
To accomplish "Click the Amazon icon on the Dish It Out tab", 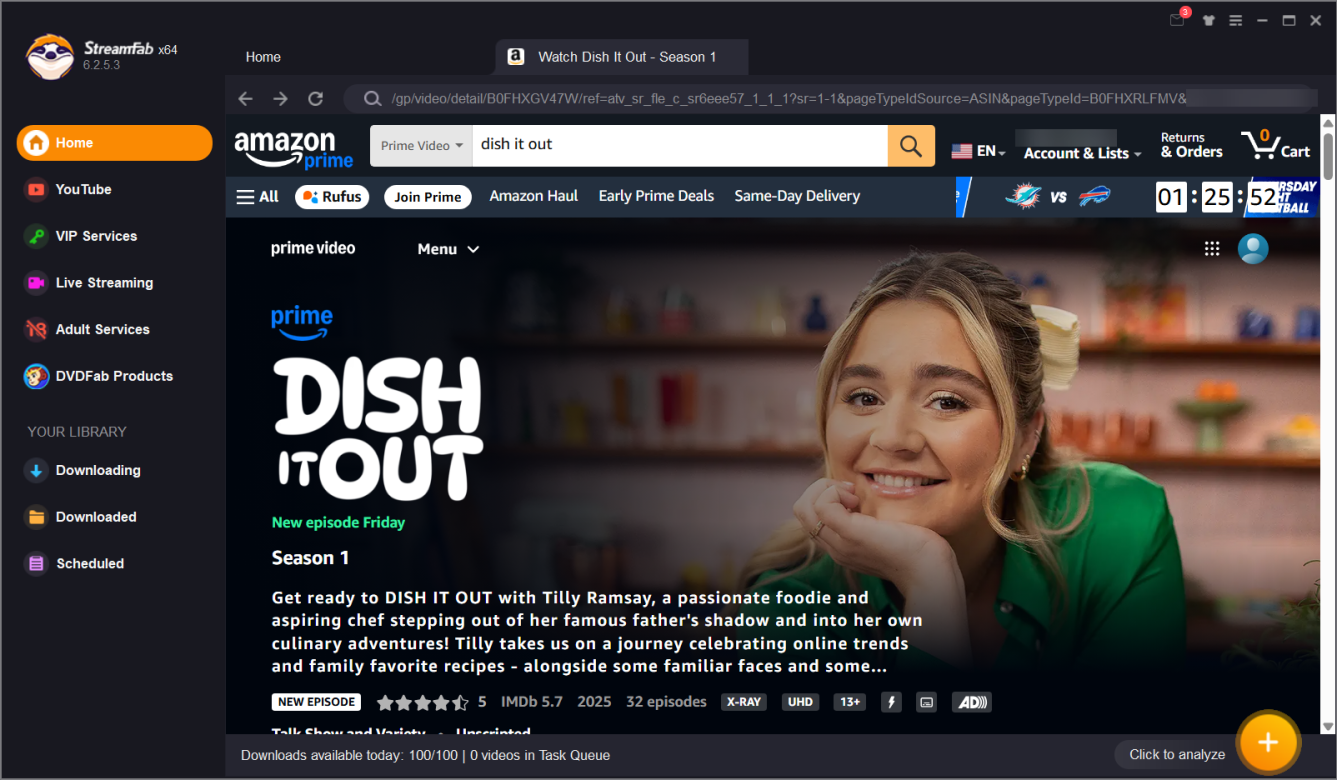I will tap(516, 57).
